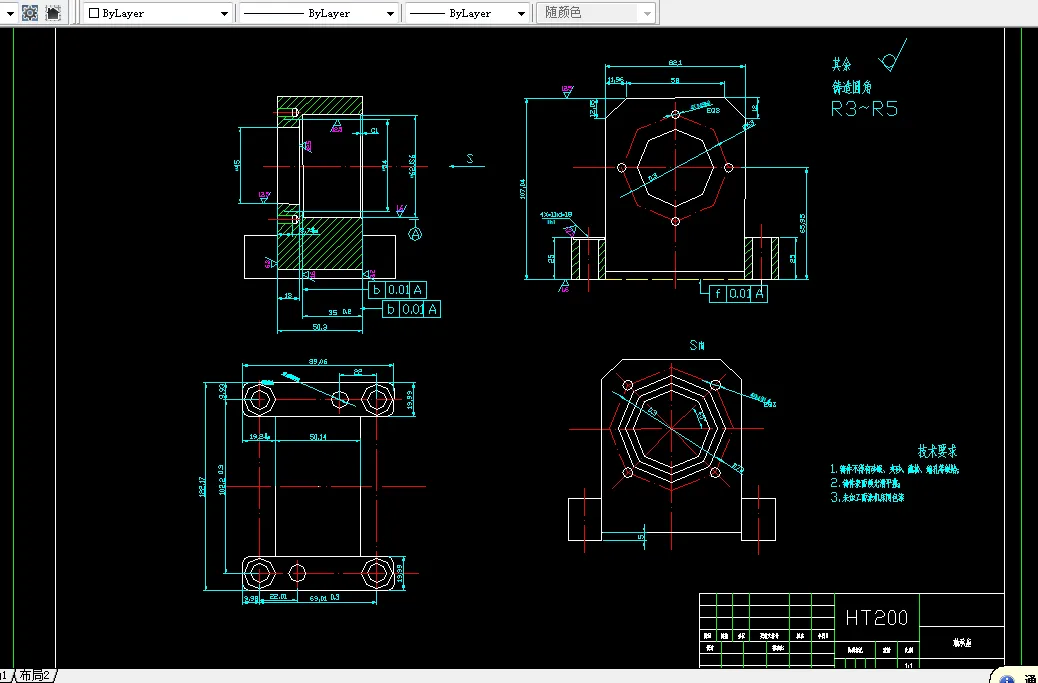Select the S view direction arrow label
The height and width of the screenshot is (683, 1038).
pos(469,159)
